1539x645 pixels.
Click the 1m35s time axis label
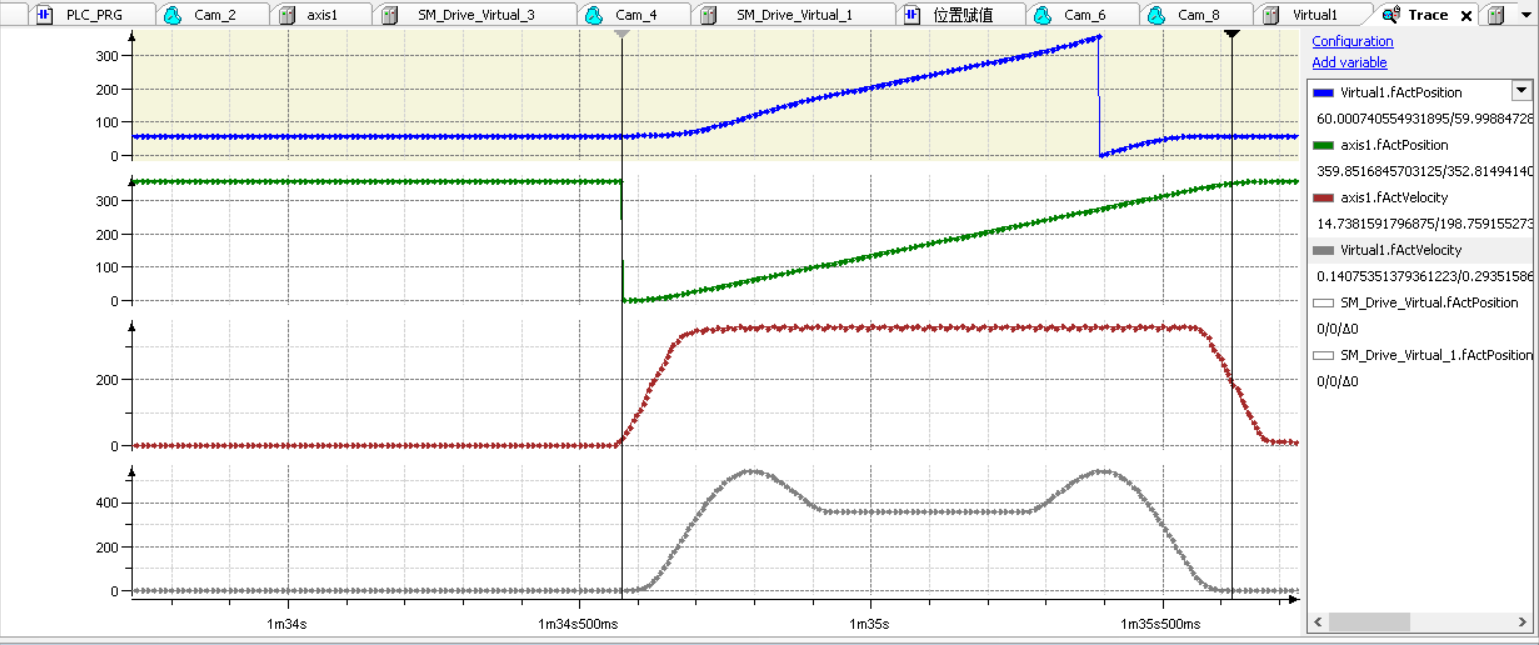(871, 624)
